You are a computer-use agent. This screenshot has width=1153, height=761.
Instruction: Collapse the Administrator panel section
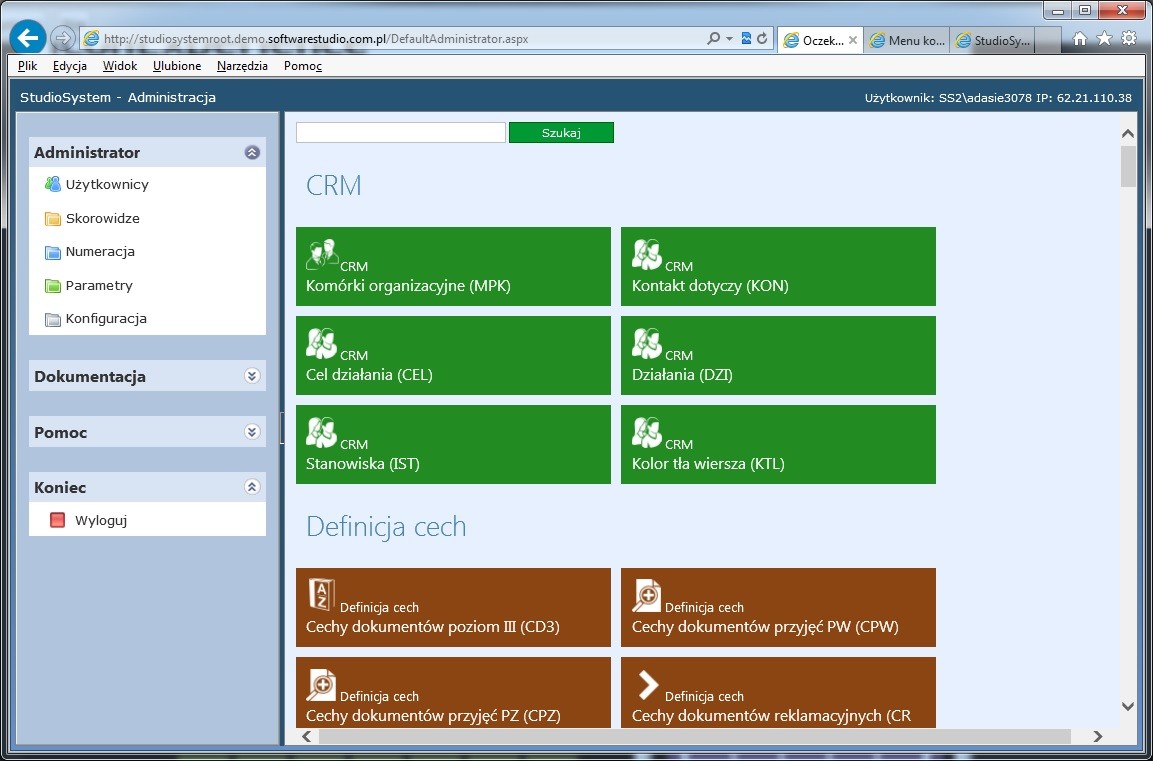tap(252, 153)
